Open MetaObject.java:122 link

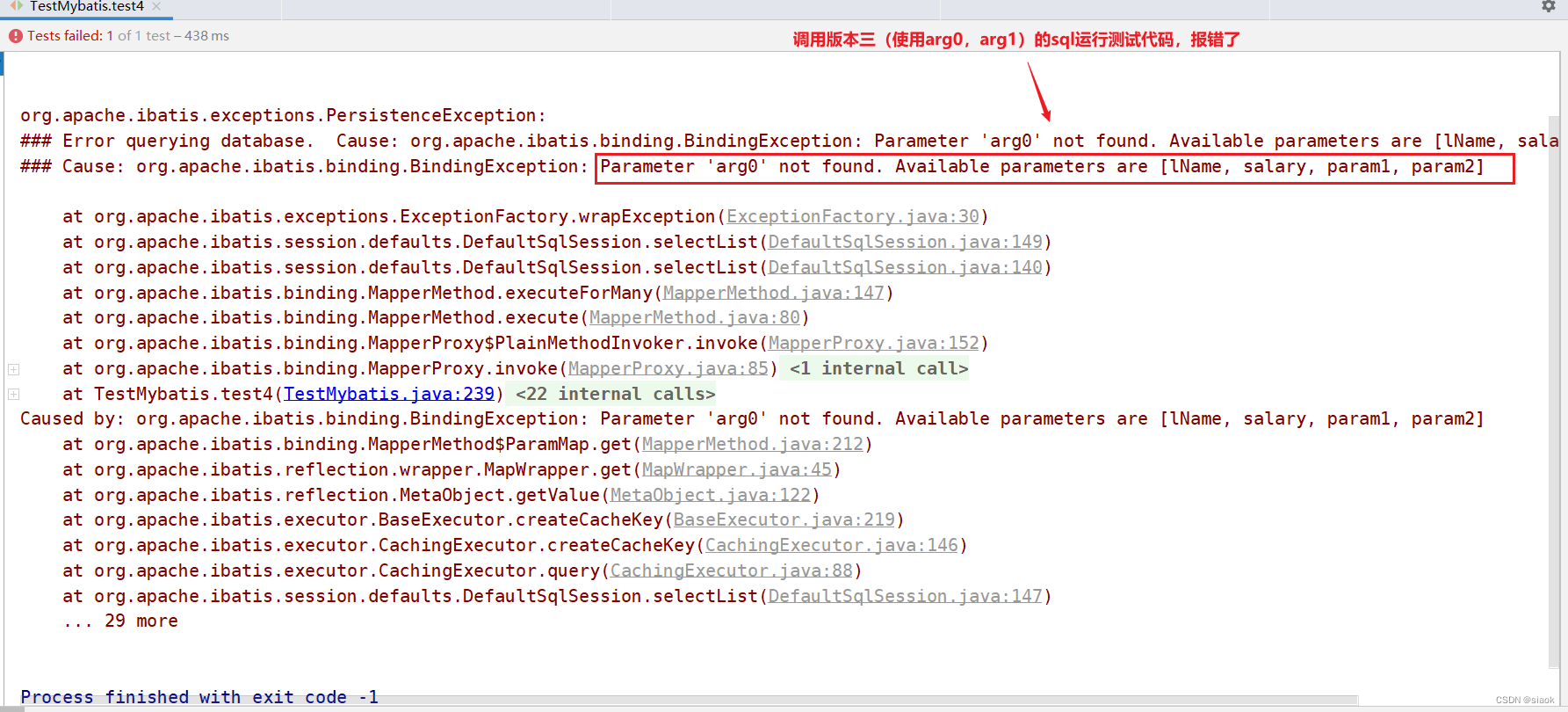point(711,496)
